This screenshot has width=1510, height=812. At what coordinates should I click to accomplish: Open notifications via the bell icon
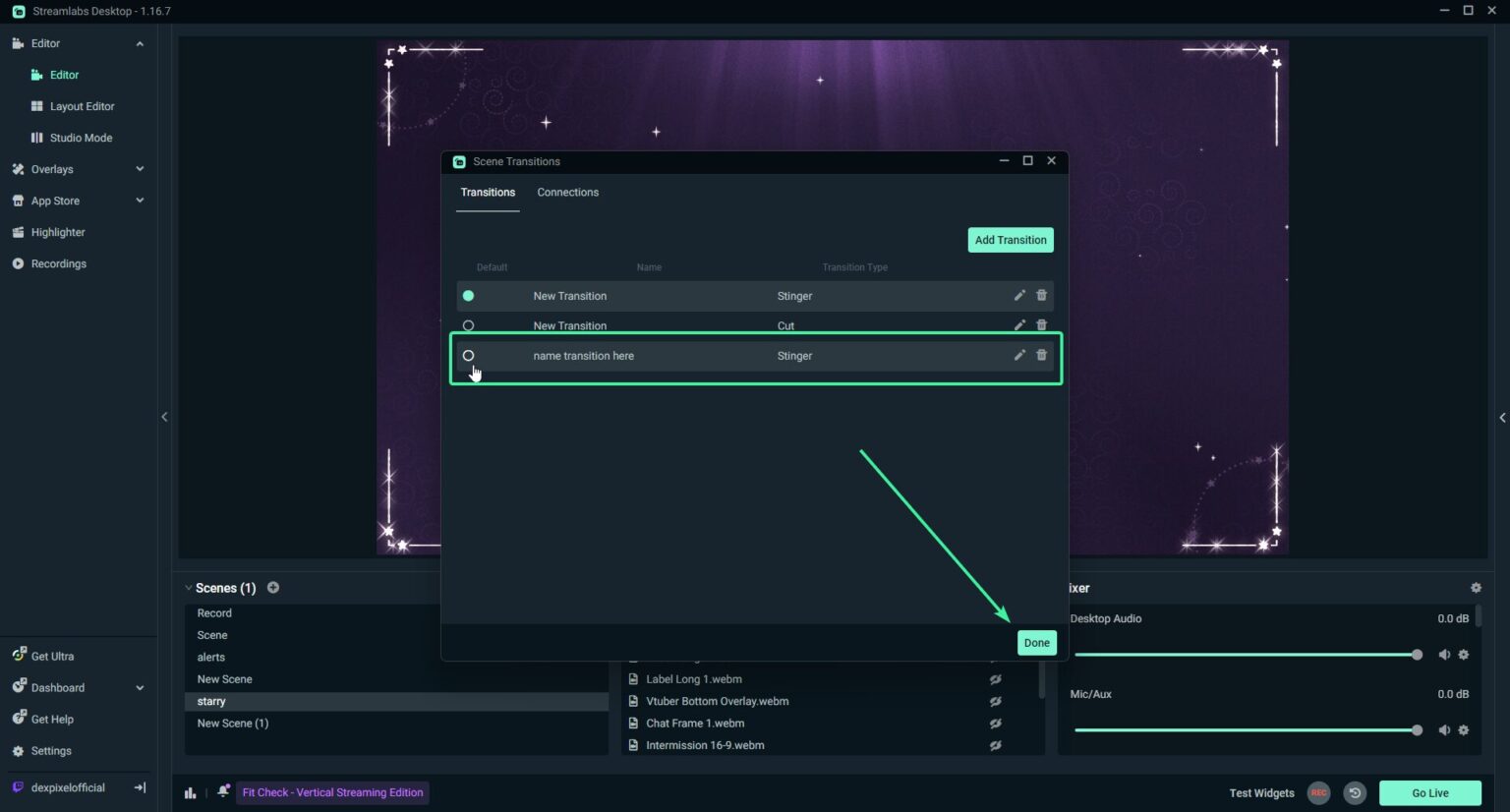pyautogui.click(x=223, y=791)
